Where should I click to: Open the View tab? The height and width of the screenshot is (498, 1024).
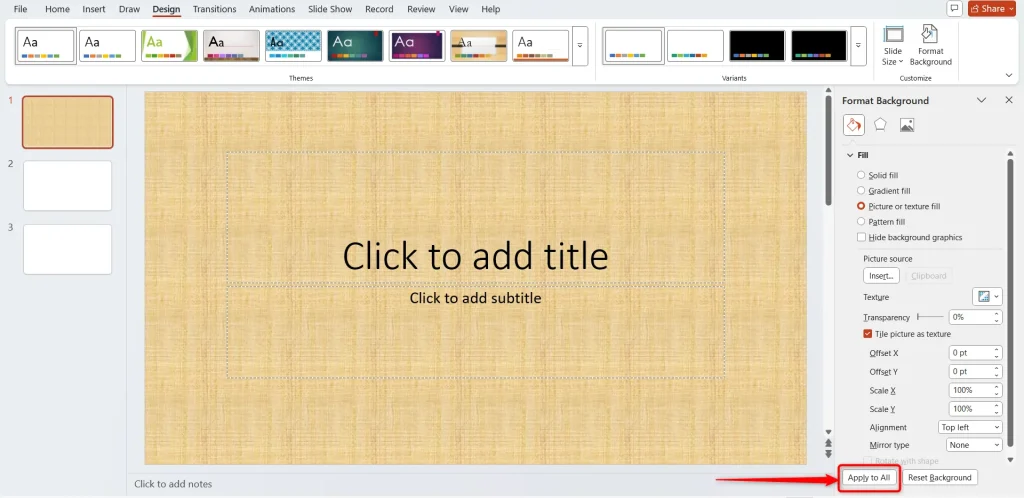pyautogui.click(x=458, y=9)
